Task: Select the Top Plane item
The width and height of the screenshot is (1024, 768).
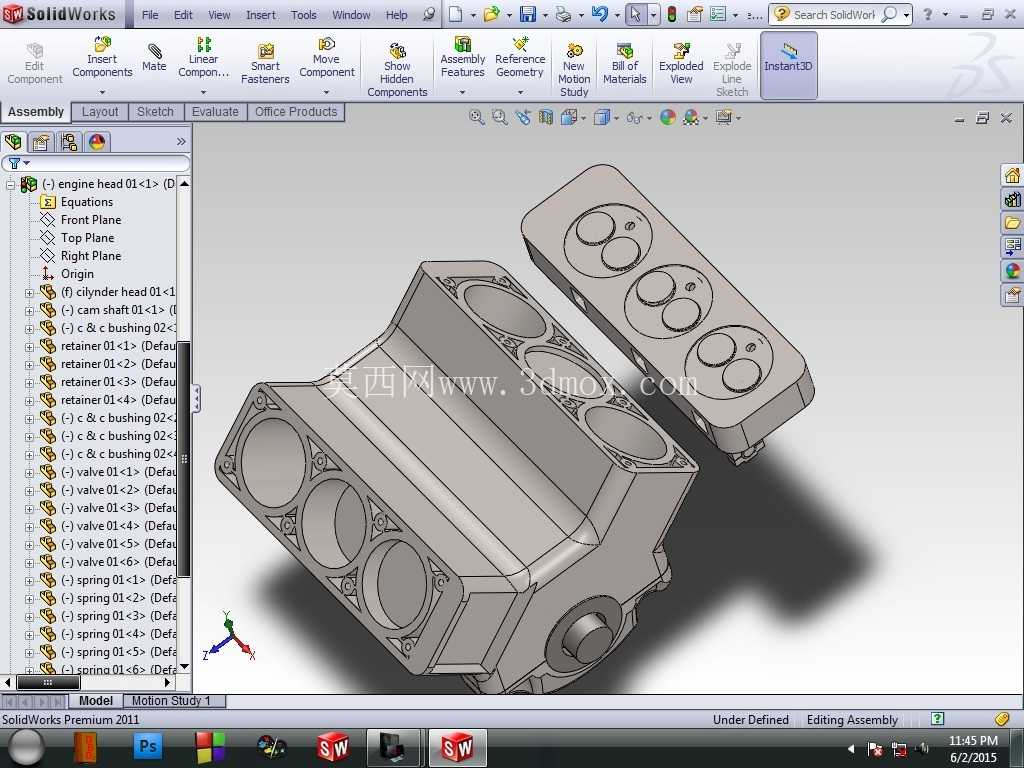Action: pyautogui.click(x=88, y=238)
